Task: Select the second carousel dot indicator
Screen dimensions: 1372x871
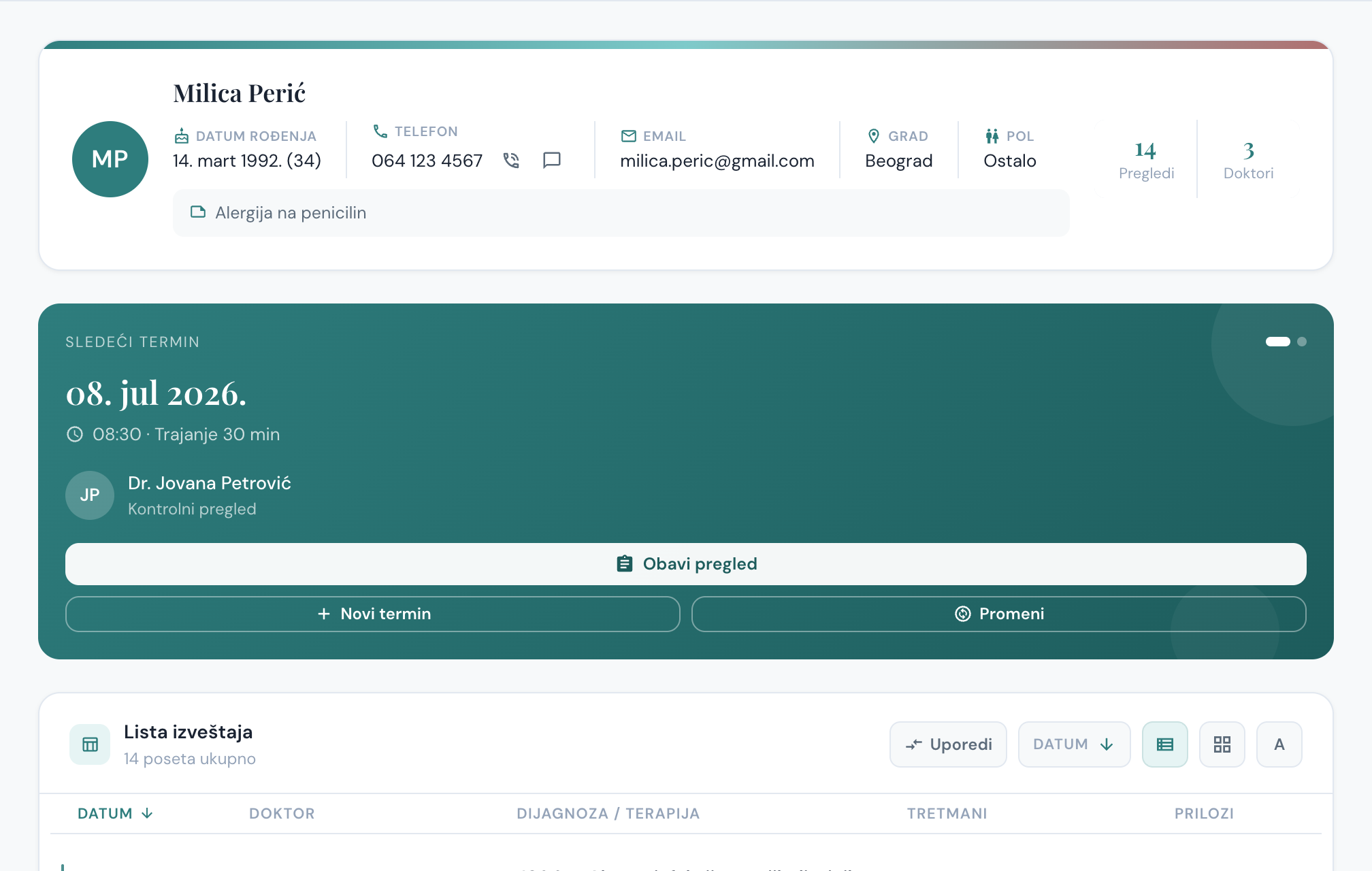Action: point(1302,342)
